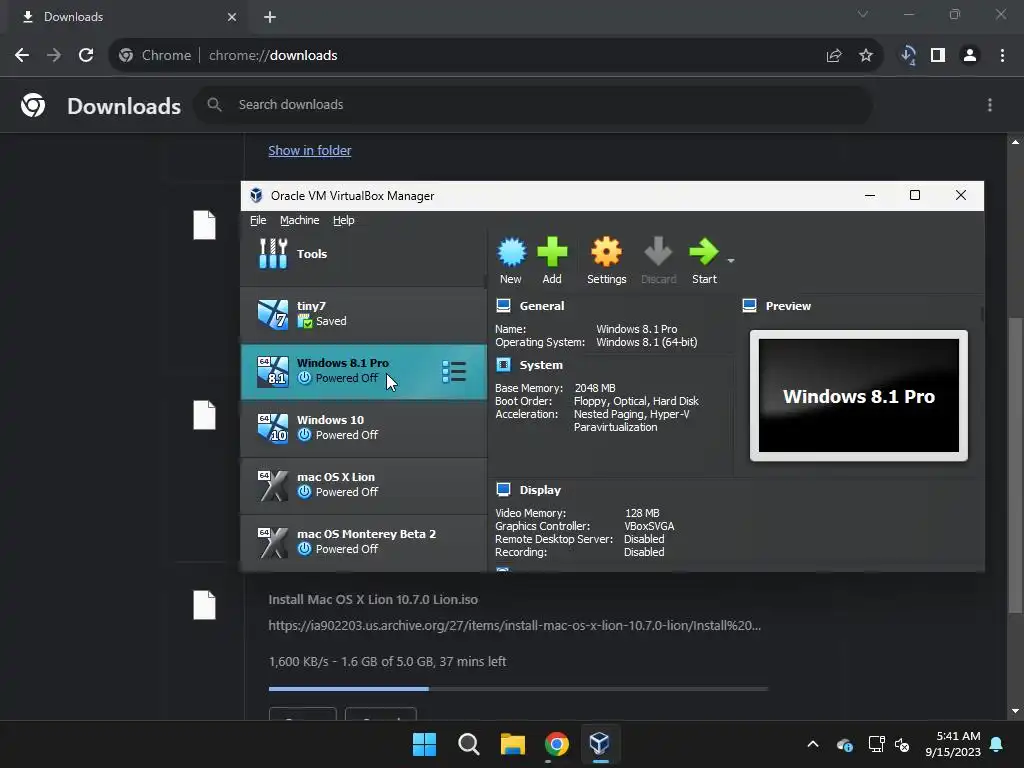Select the Downloads tab
This screenshot has width=1024, height=768.
[128, 18]
